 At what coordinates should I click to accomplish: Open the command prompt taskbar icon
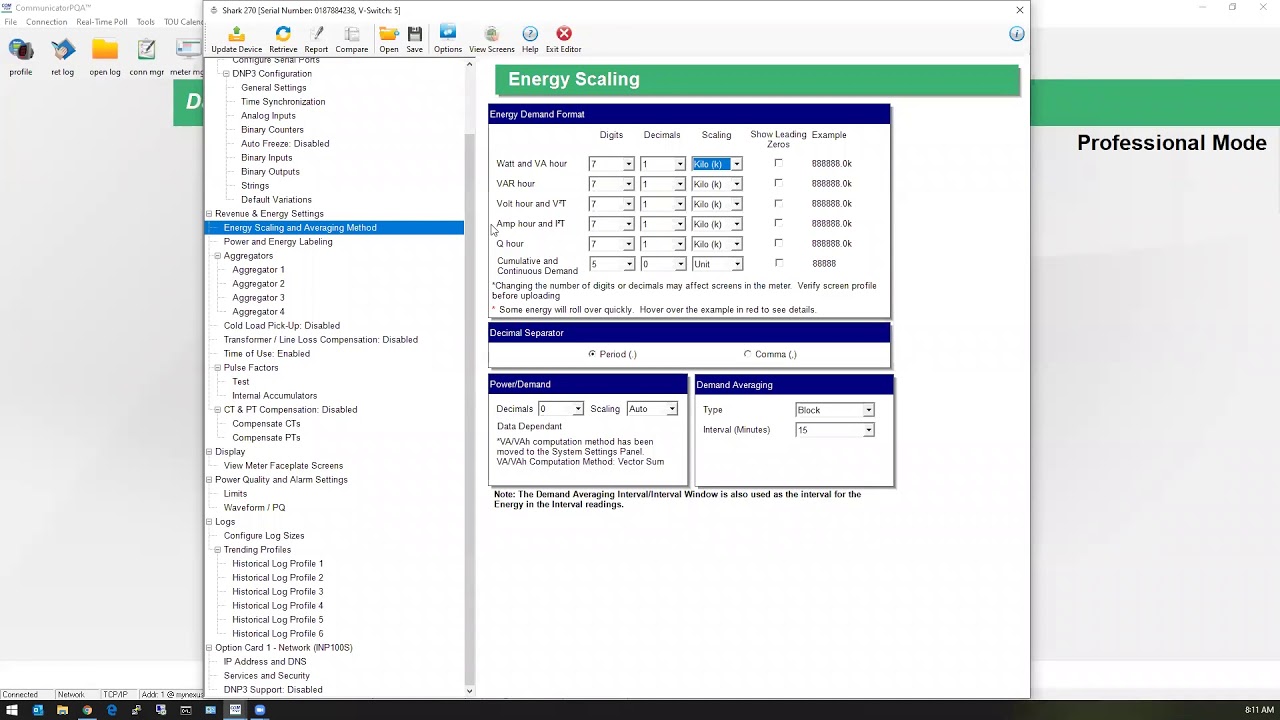186,710
